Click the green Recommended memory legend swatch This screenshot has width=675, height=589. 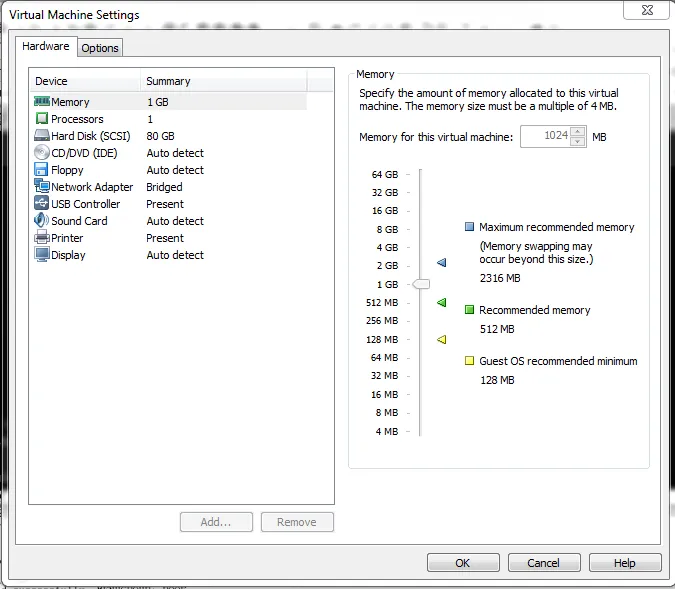(x=469, y=310)
